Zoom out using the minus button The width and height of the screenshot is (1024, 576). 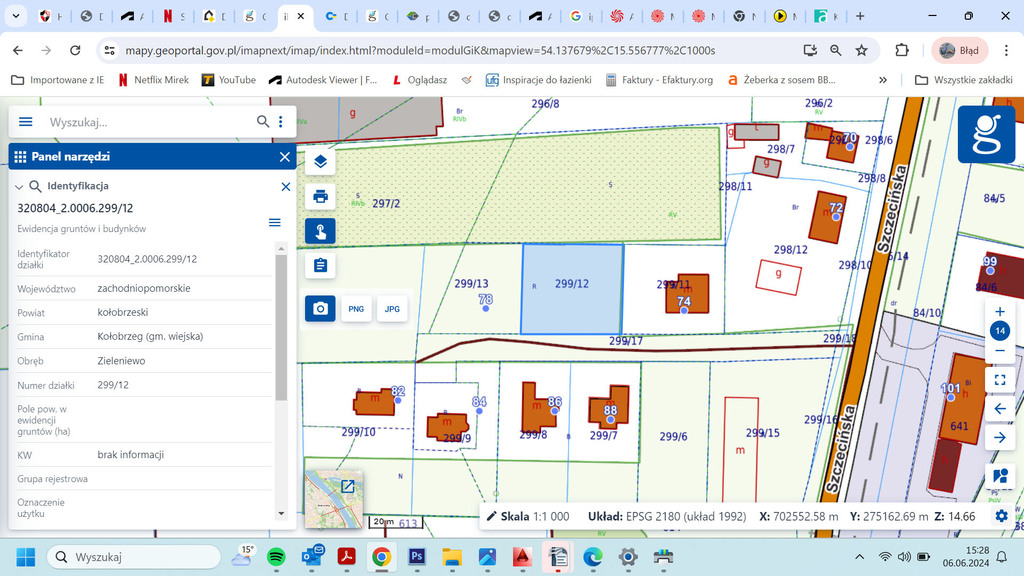click(x=999, y=351)
